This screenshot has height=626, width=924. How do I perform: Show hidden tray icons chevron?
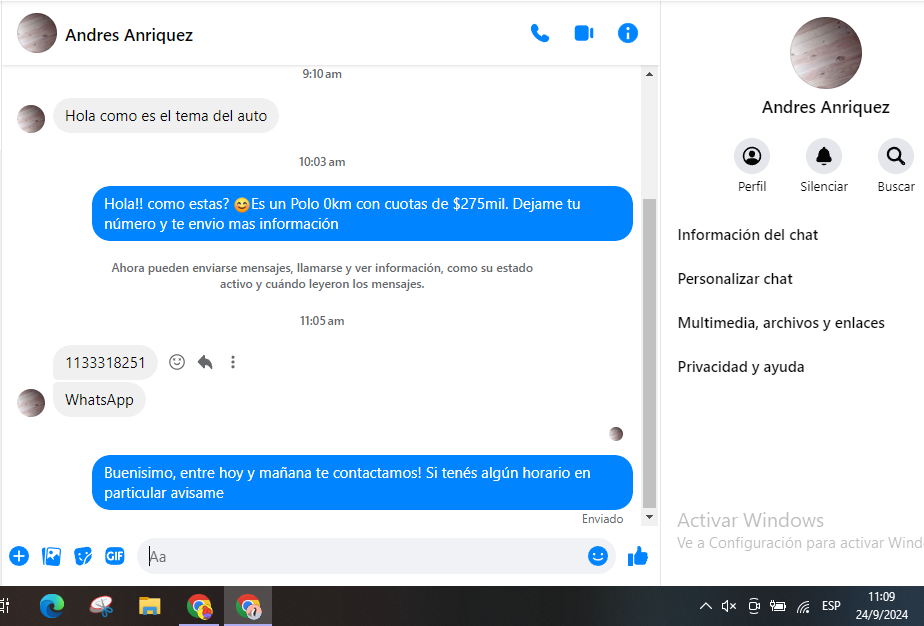point(705,606)
